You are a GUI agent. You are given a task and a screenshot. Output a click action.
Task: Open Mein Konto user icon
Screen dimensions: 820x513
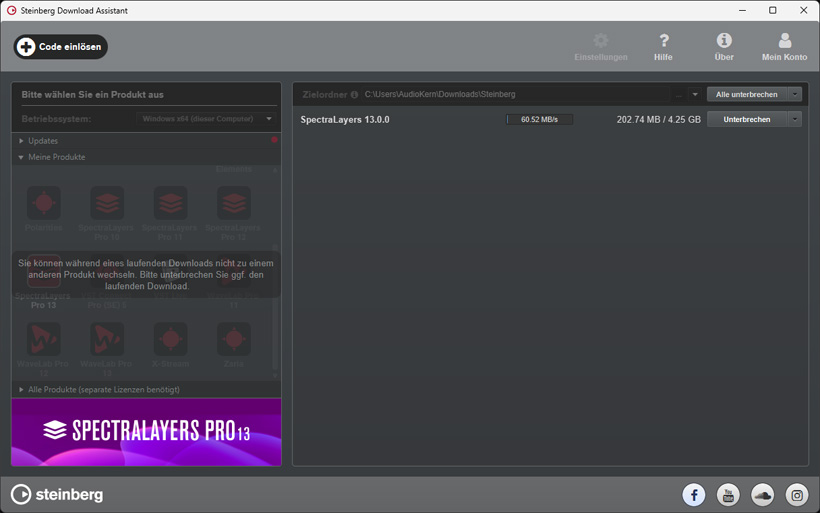(x=784, y=40)
